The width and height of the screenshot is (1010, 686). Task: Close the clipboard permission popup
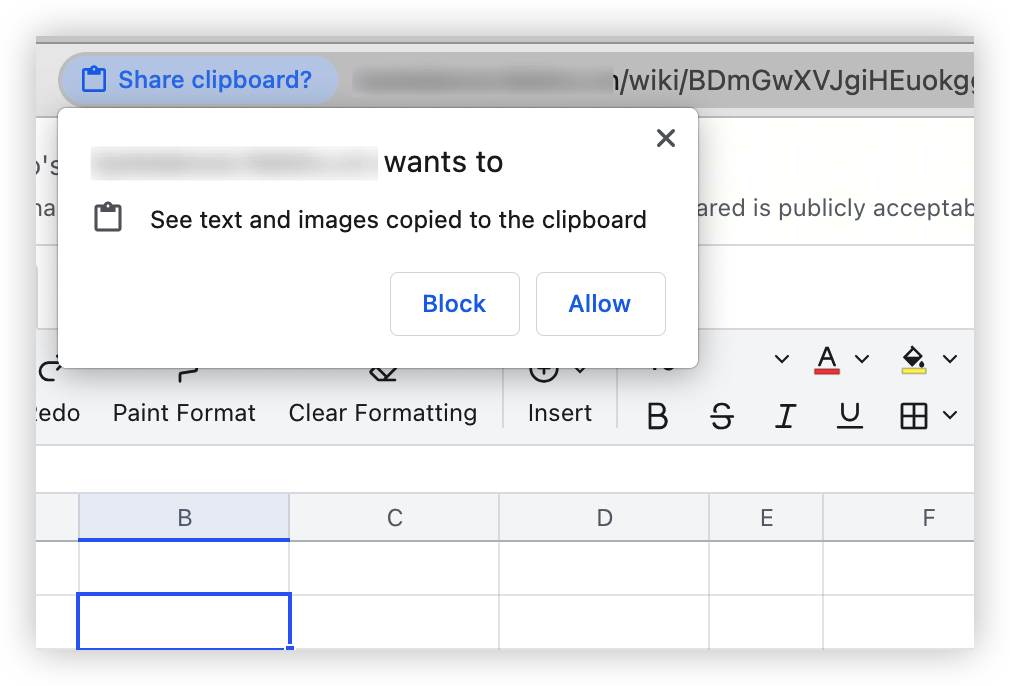pyautogui.click(x=665, y=138)
